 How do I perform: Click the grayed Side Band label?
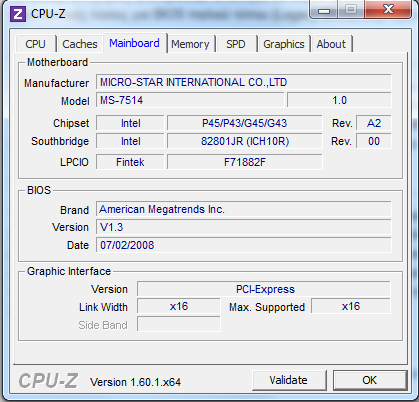click(103, 325)
